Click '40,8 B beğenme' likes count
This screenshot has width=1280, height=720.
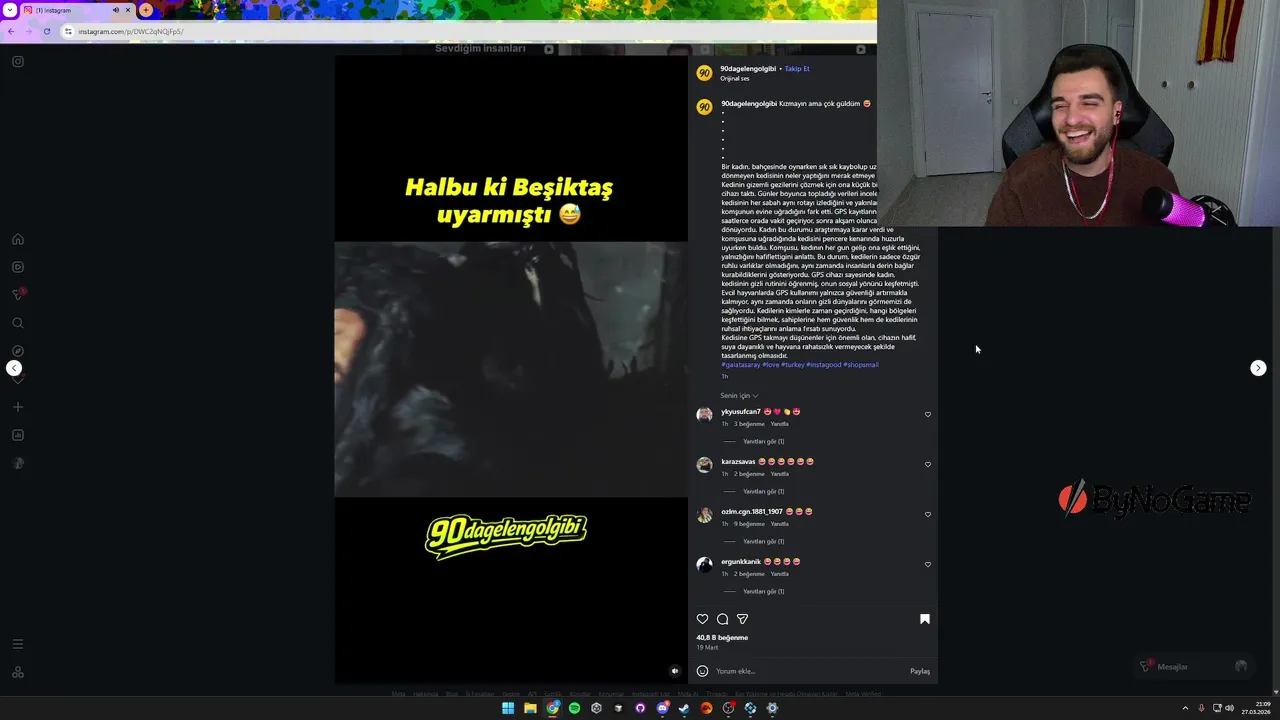coord(722,637)
